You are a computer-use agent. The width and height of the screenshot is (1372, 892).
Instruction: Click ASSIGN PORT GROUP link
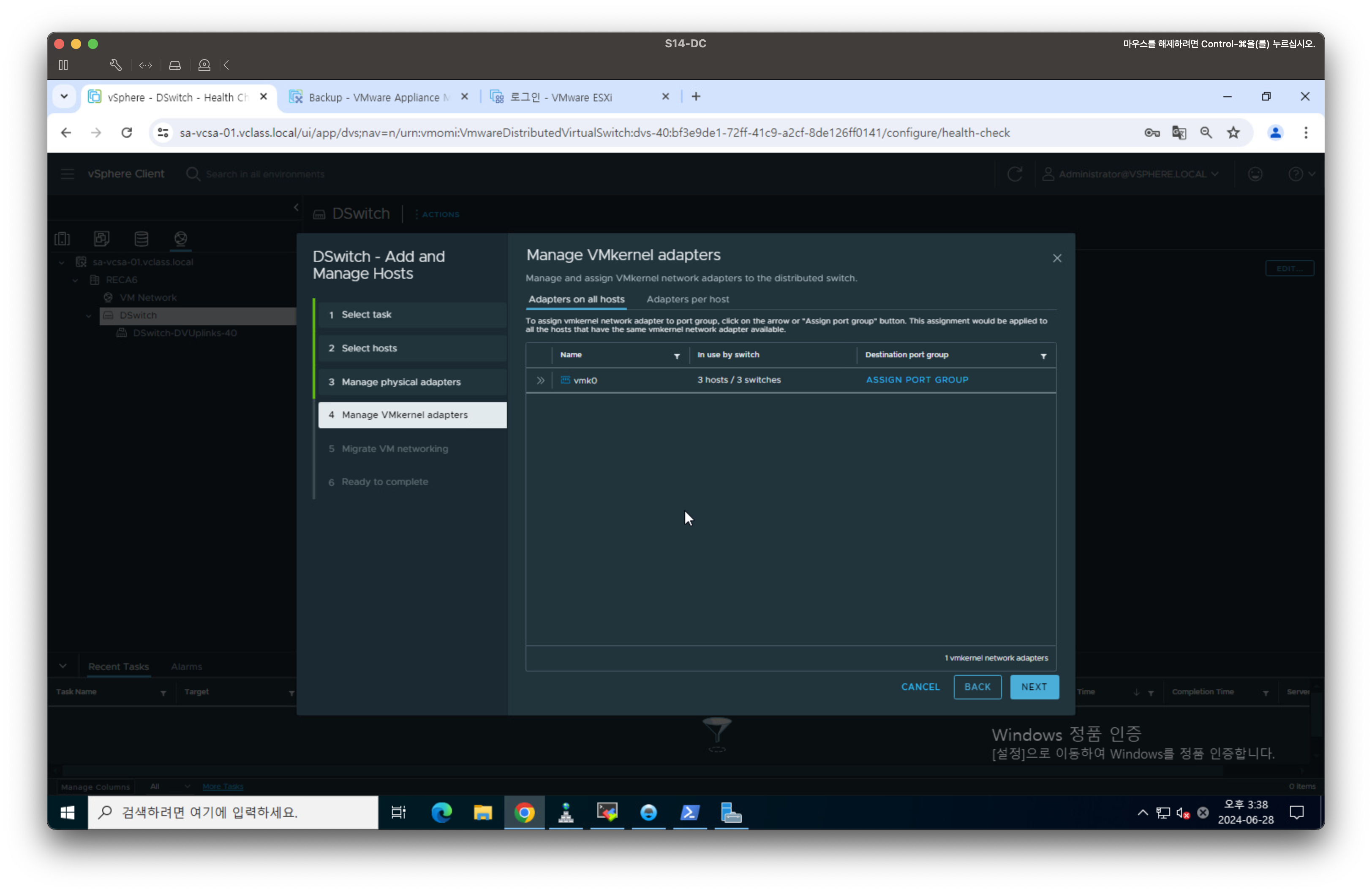point(917,380)
